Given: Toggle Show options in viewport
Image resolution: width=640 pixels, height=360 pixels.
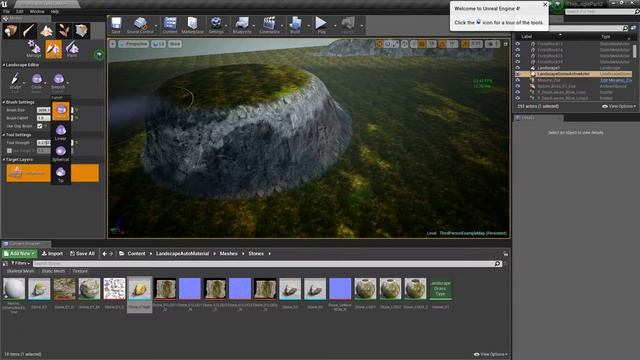Looking at the screenshot, I should (175, 44).
